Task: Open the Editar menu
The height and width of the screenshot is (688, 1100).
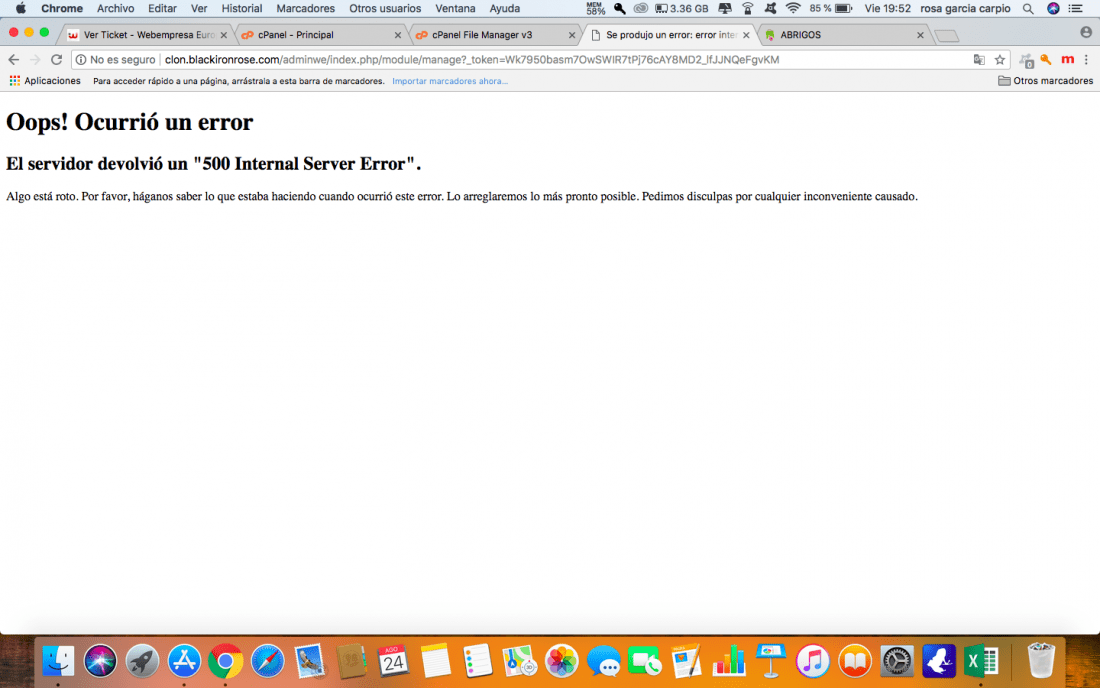Action: tap(162, 8)
